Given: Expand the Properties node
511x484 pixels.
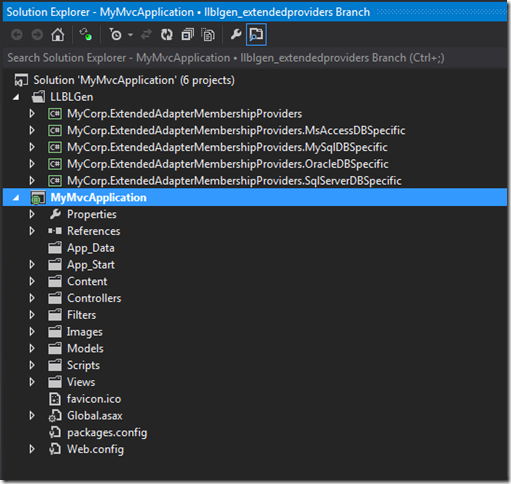Looking at the screenshot, I should 32,215.
